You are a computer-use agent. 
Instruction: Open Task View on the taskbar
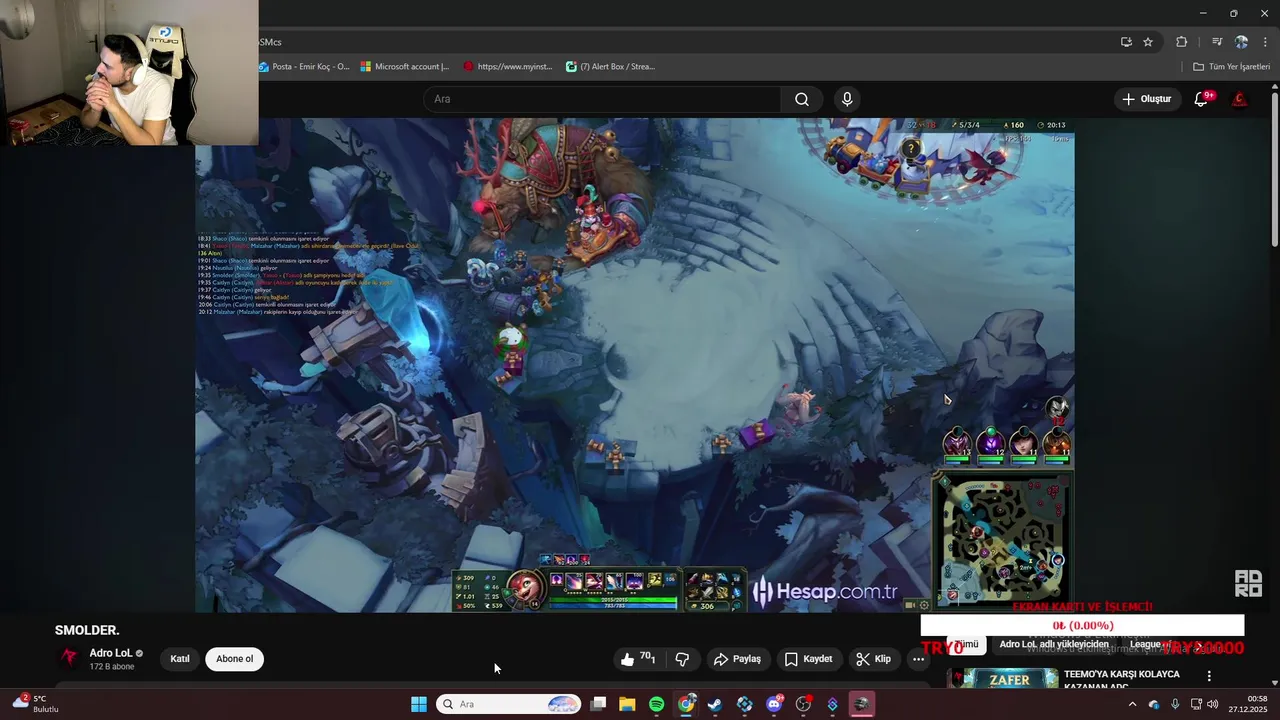tap(598, 704)
